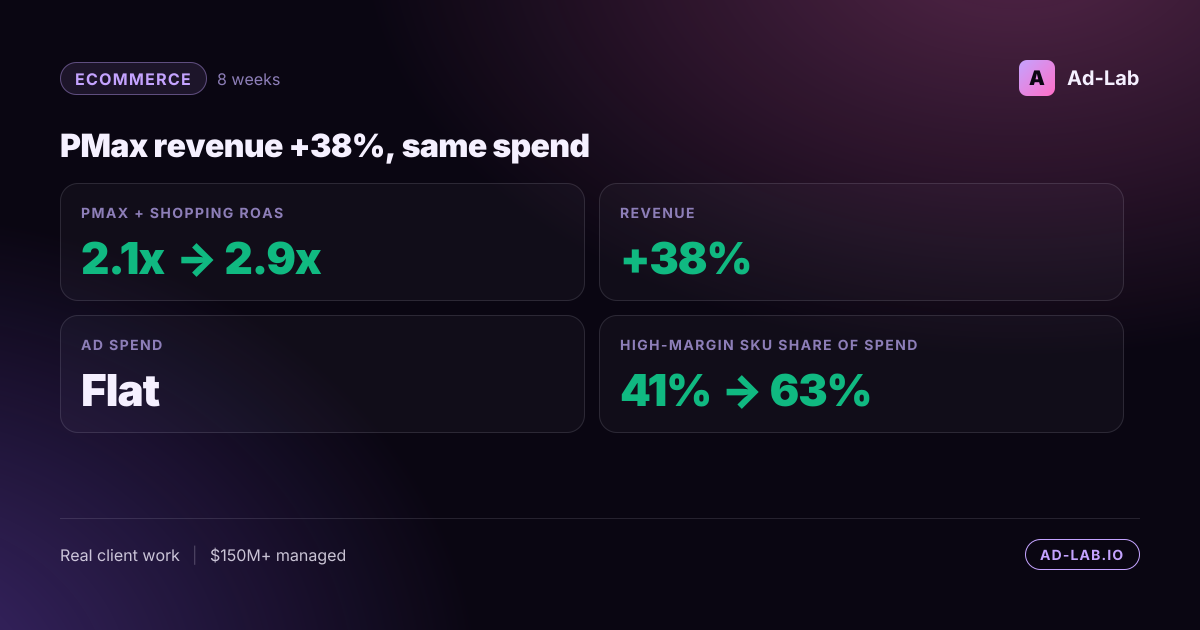
Task: Click the arrow in SKU share metric
Action: pos(740,393)
